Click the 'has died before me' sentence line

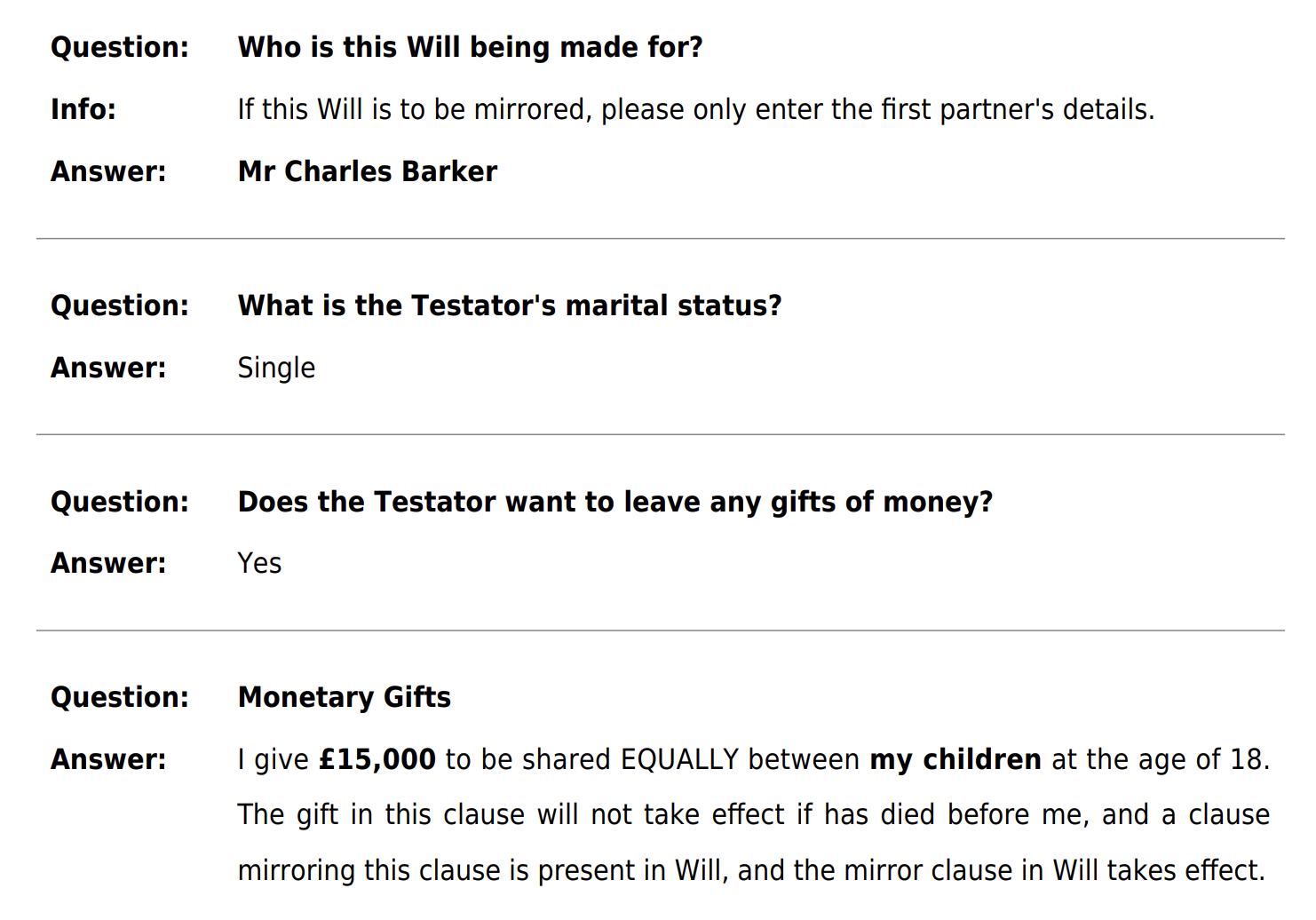(x=754, y=815)
